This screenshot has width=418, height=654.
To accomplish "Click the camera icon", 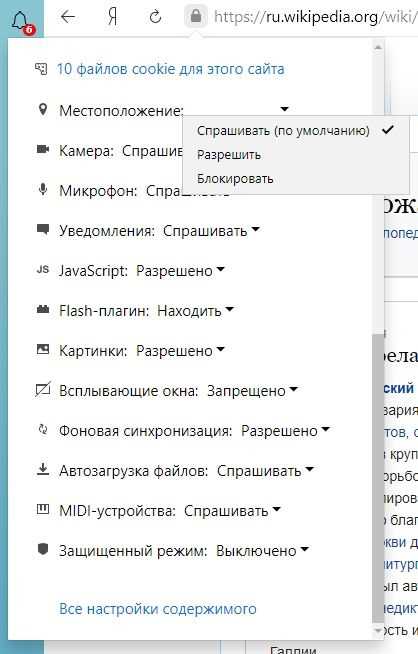I will (43, 149).
